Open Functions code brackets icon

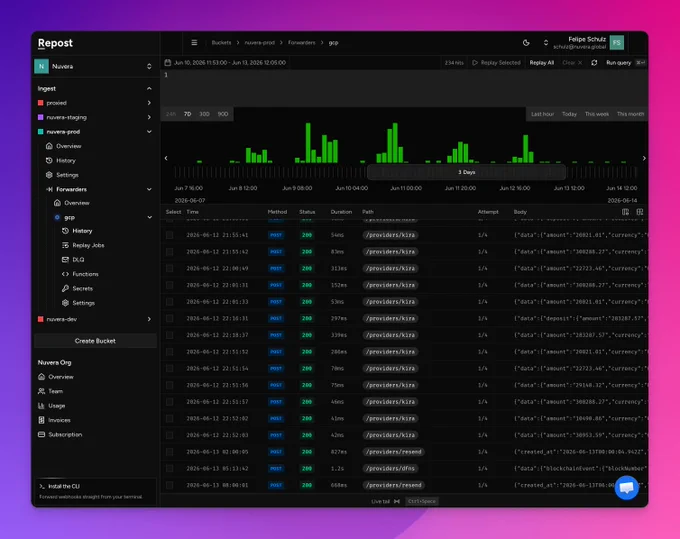click(65, 274)
